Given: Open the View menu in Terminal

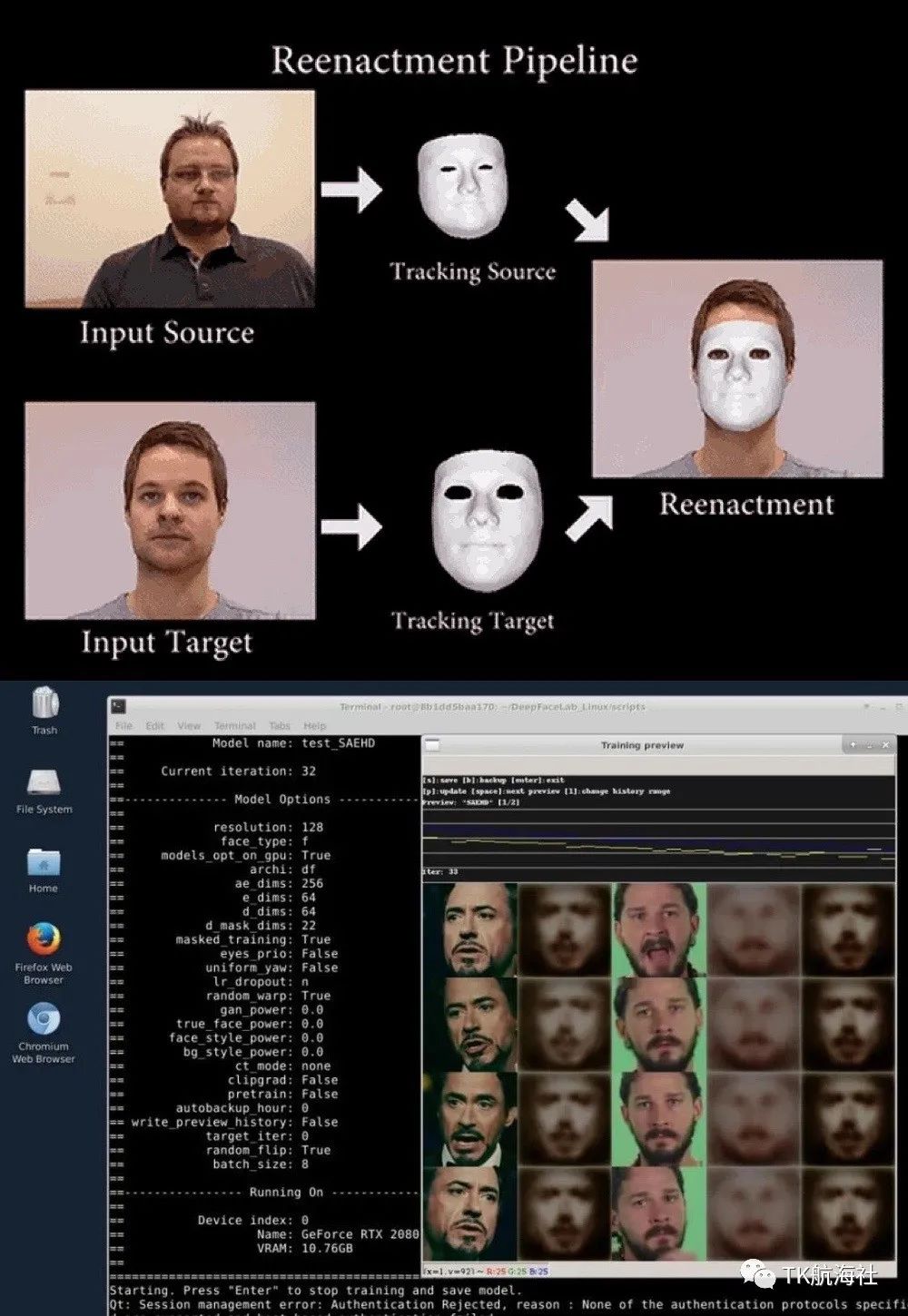Looking at the screenshot, I should coord(189,725).
